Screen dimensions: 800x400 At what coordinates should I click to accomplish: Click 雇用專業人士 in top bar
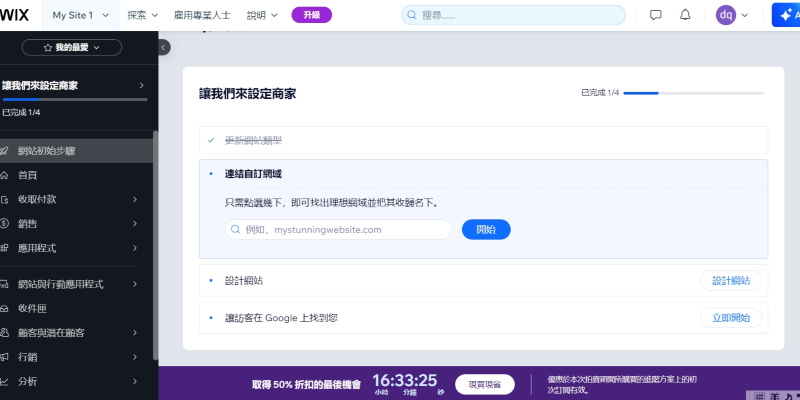(202, 15)
